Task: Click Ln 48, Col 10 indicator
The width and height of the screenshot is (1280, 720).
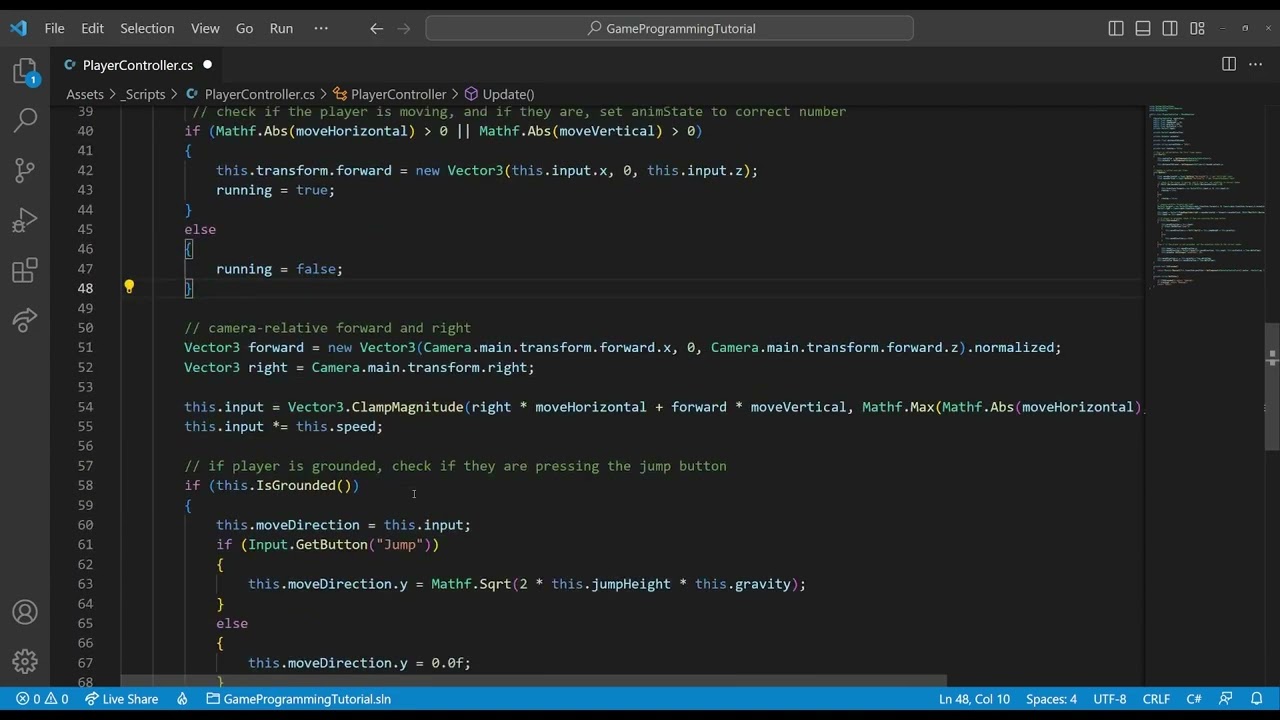Action: click(974, 699)
